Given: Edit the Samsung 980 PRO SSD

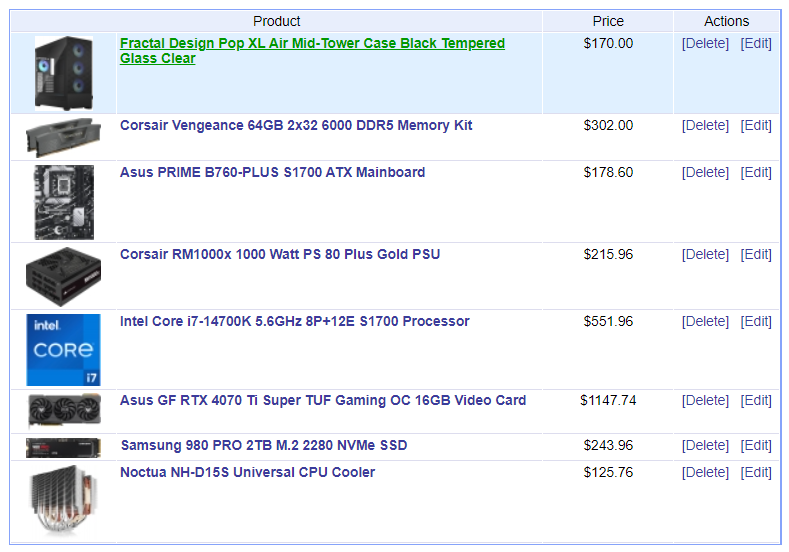Looking at the screenshot, I should tap(756, 446).
